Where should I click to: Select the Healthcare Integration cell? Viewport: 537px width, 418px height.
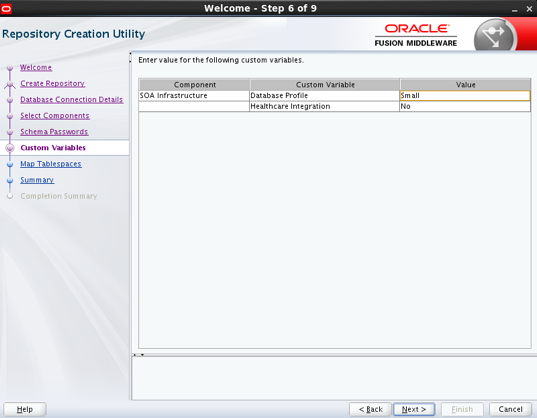coord(325,106)
